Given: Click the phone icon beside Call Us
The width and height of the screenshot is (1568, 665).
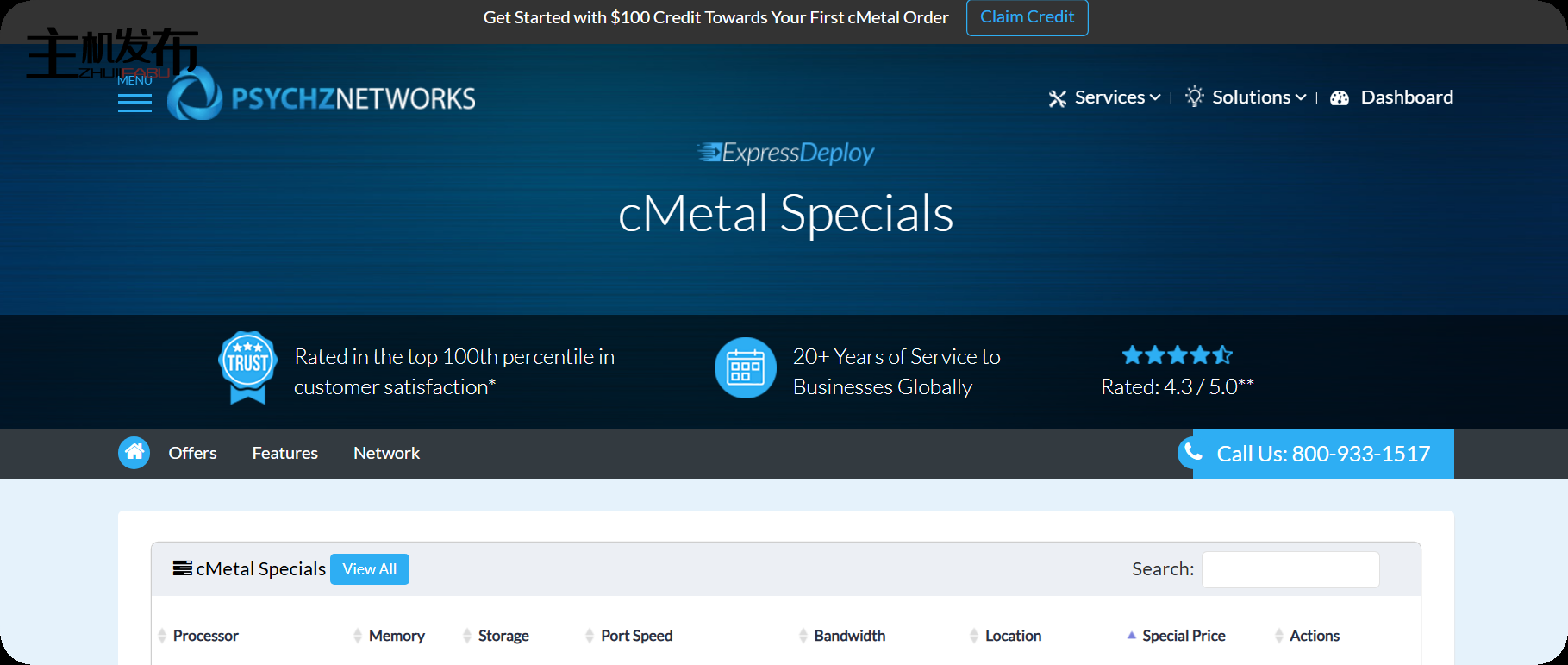Looking at the screenshot, I should tap(1193, 452).
